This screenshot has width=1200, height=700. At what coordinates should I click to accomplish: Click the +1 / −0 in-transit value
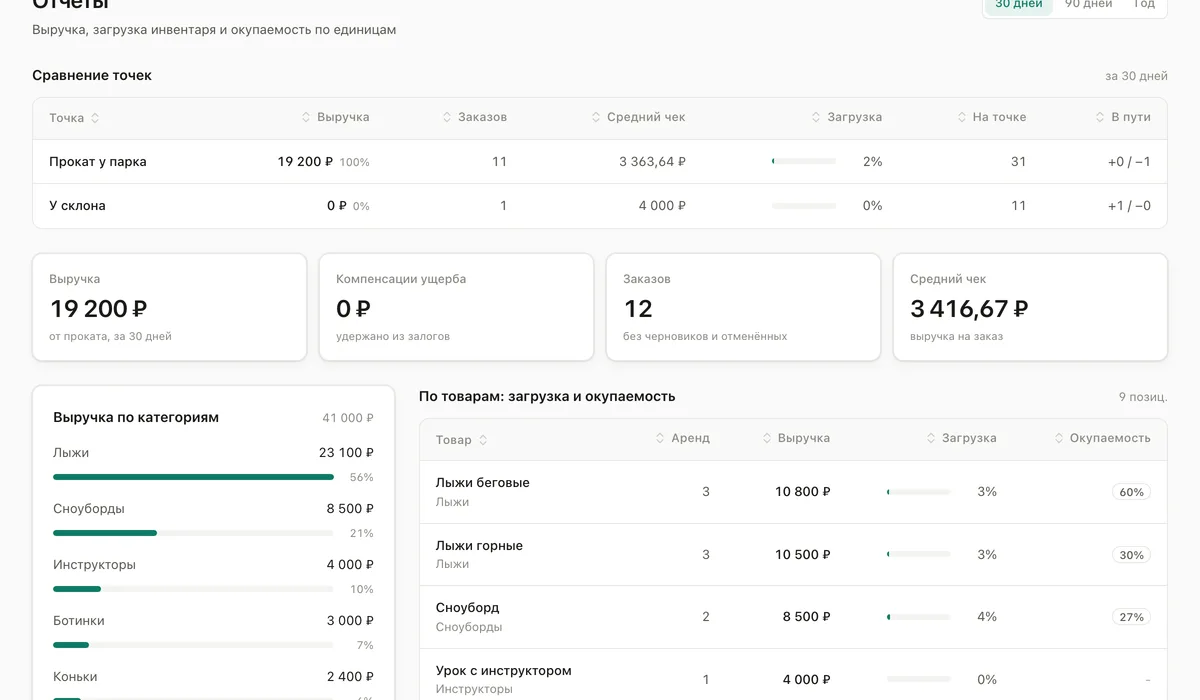1129,206
